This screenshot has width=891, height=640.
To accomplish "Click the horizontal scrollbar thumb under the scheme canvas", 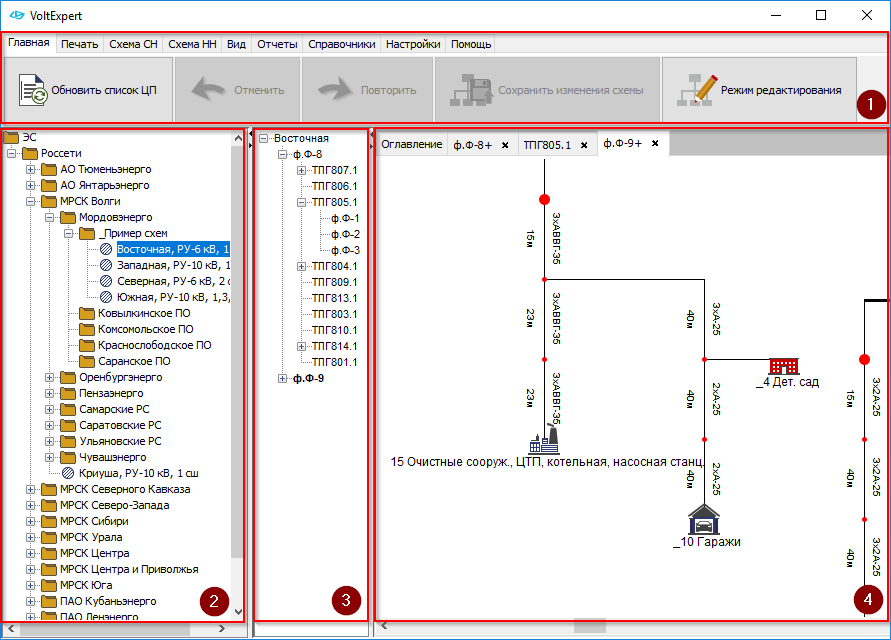I will tap(590, 626).
